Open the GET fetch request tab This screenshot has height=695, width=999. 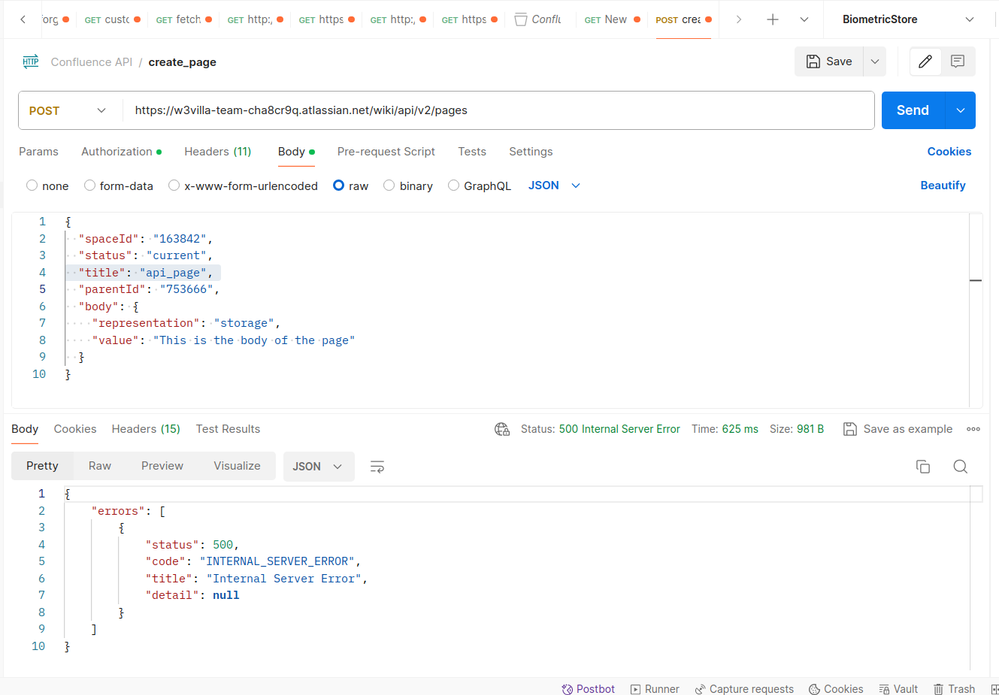(x=183, y=20)
